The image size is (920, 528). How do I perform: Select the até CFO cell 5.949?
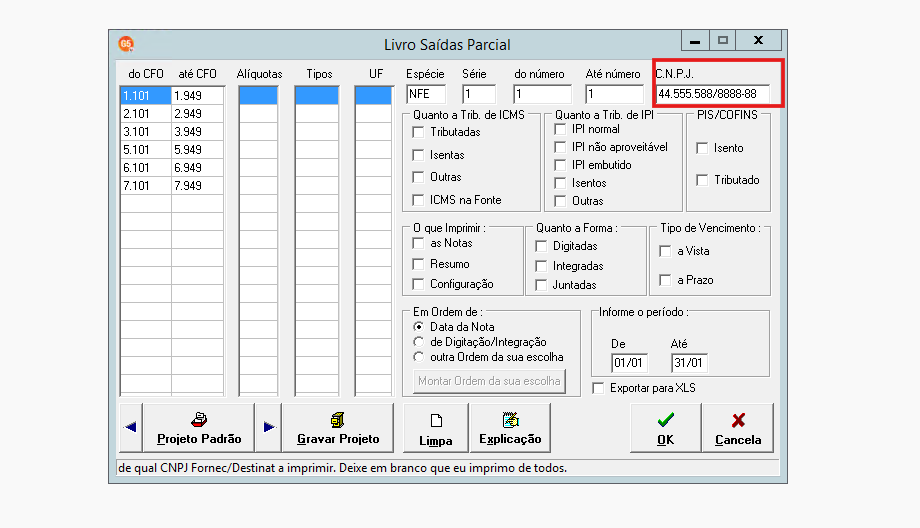pos(197,150)
